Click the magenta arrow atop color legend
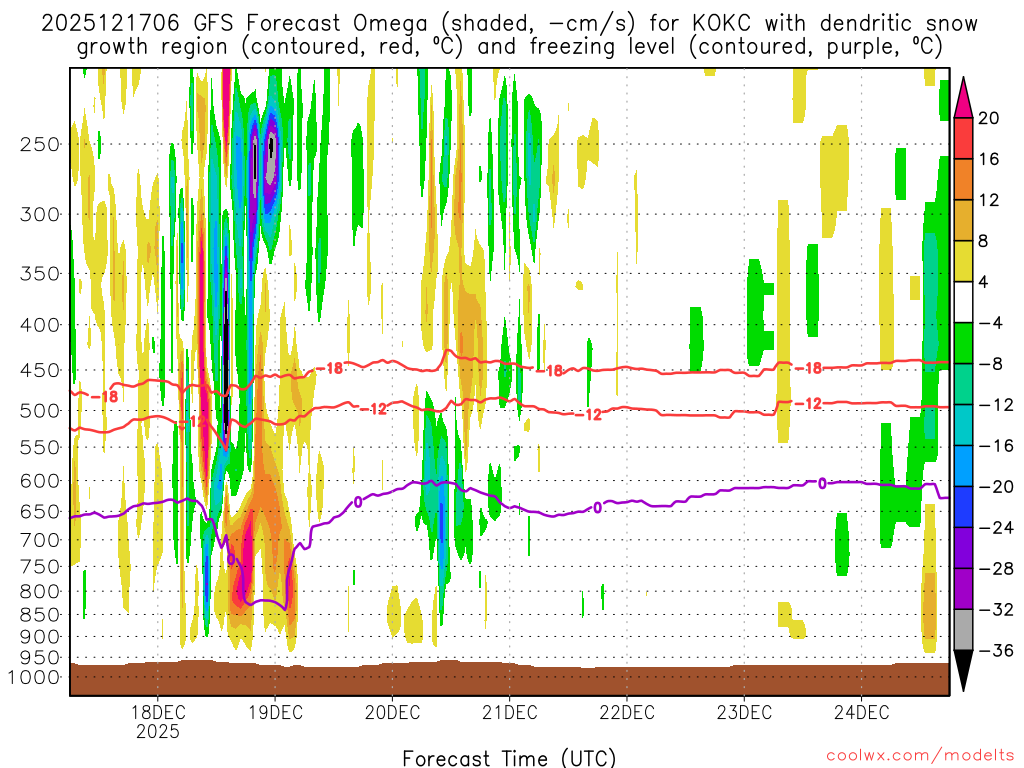This screenshot has width=1024, height=768. (x=963, y=98)
